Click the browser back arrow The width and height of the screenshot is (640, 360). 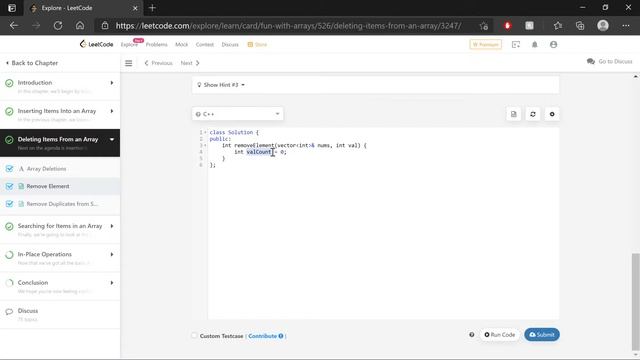tap(14, 26)
